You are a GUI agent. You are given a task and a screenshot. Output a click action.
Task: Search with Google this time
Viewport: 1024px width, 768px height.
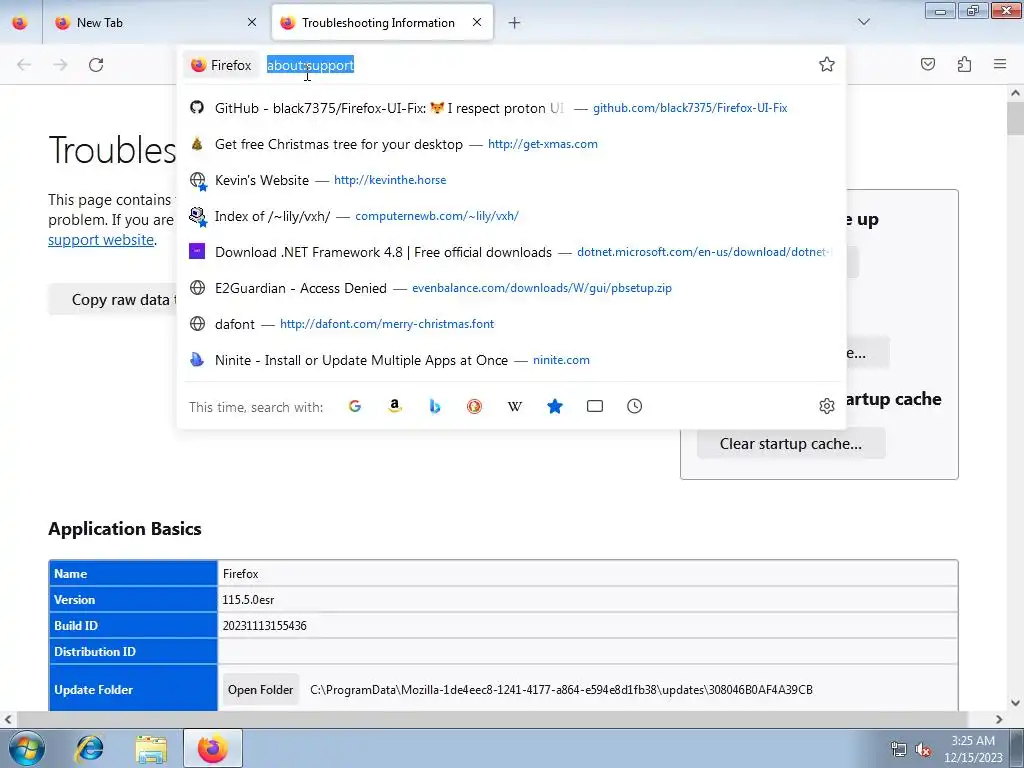[355, 406]
